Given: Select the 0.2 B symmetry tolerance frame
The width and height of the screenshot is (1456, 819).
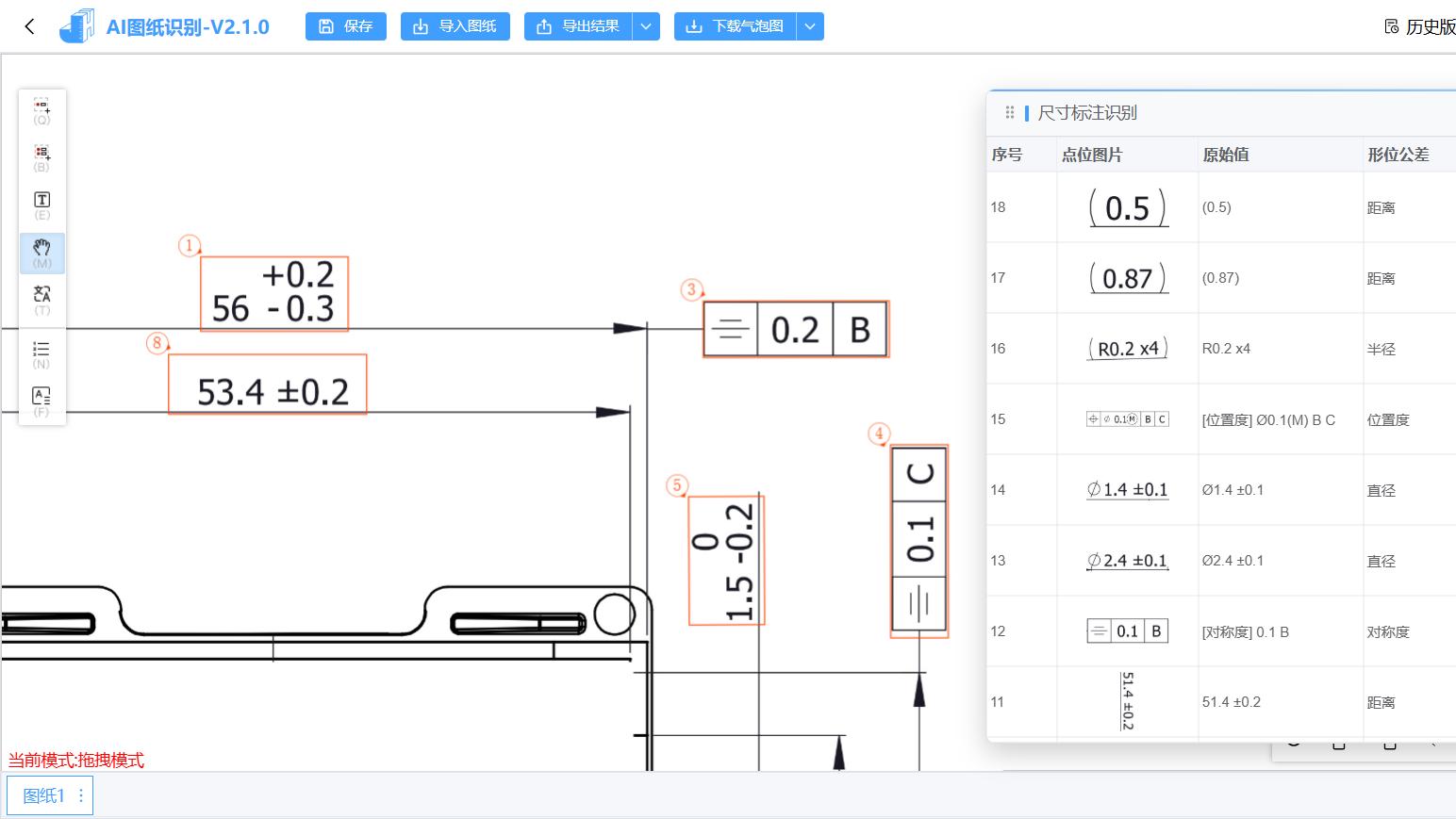Looking at the screenshot, I should (x=796, y=329).
